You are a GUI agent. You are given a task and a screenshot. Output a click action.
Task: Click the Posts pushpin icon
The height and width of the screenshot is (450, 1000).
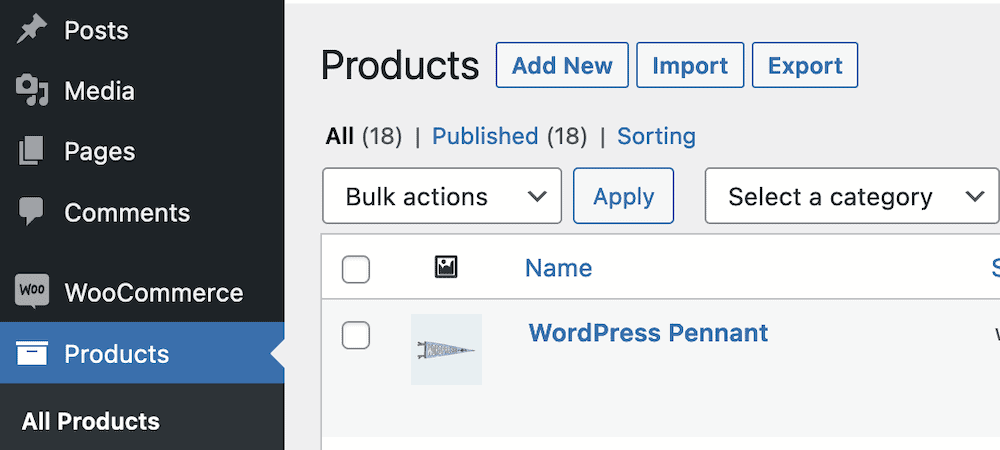[x=32, y=31]
